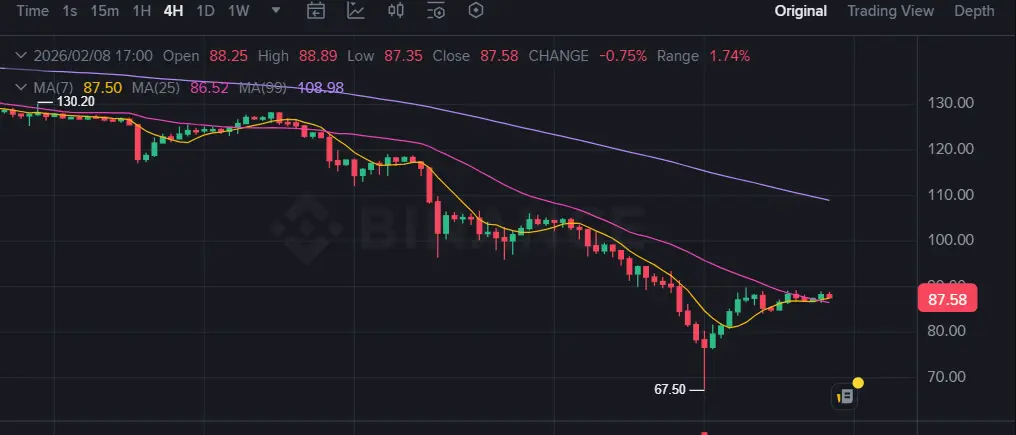This screenshot has width=1016, height=435.
Task: Expand the more-intervals dropdown arrow
Action: click(x=276, y=10)
